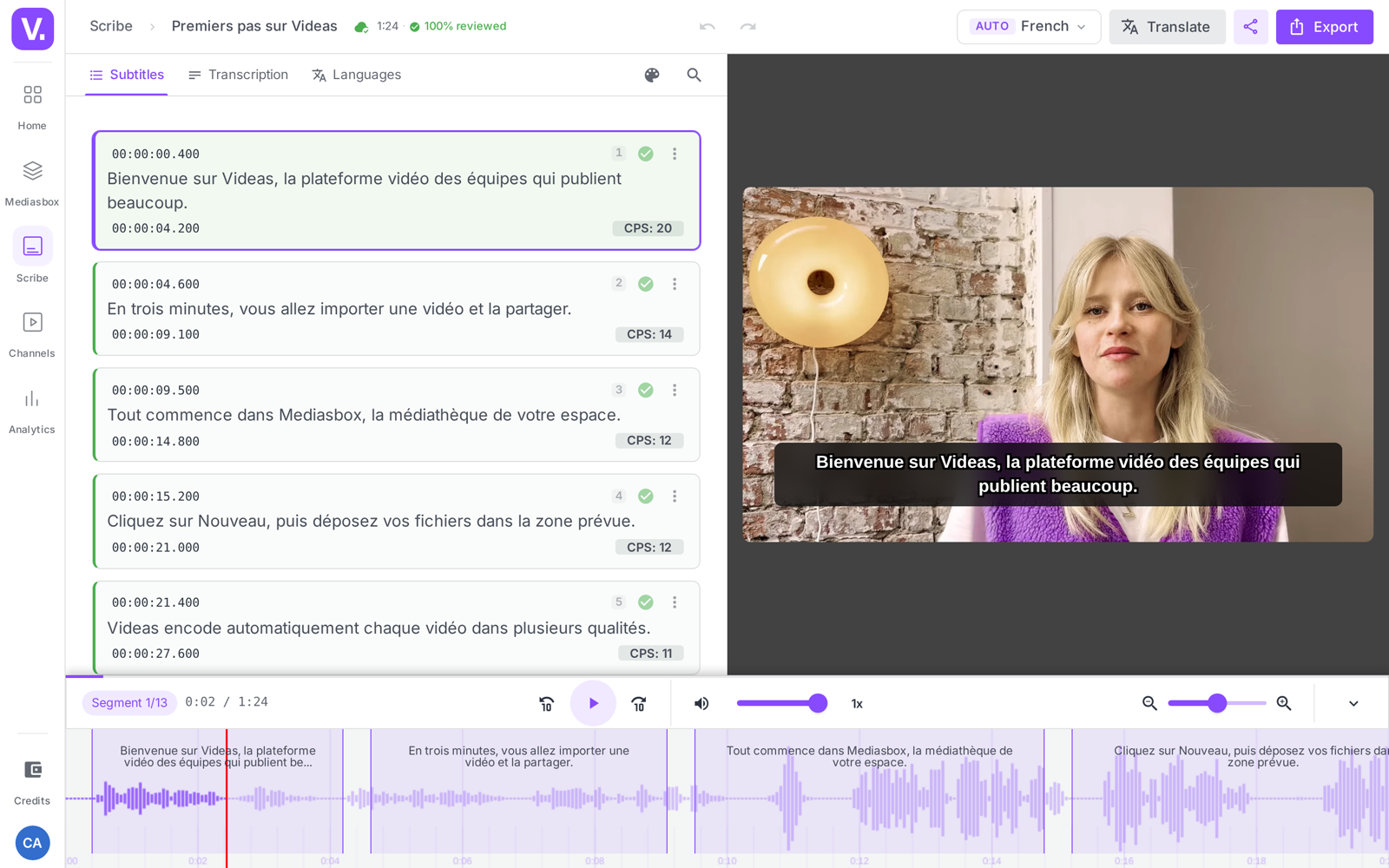Click the red playhead in timeline
The image size is (1389, 868).
227,798
